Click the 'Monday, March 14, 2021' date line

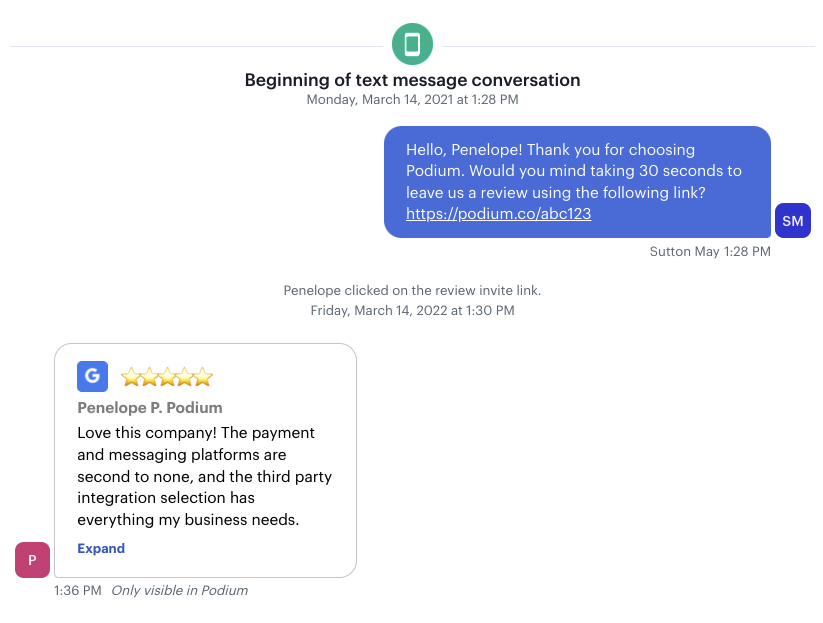[x=412, y=99]
